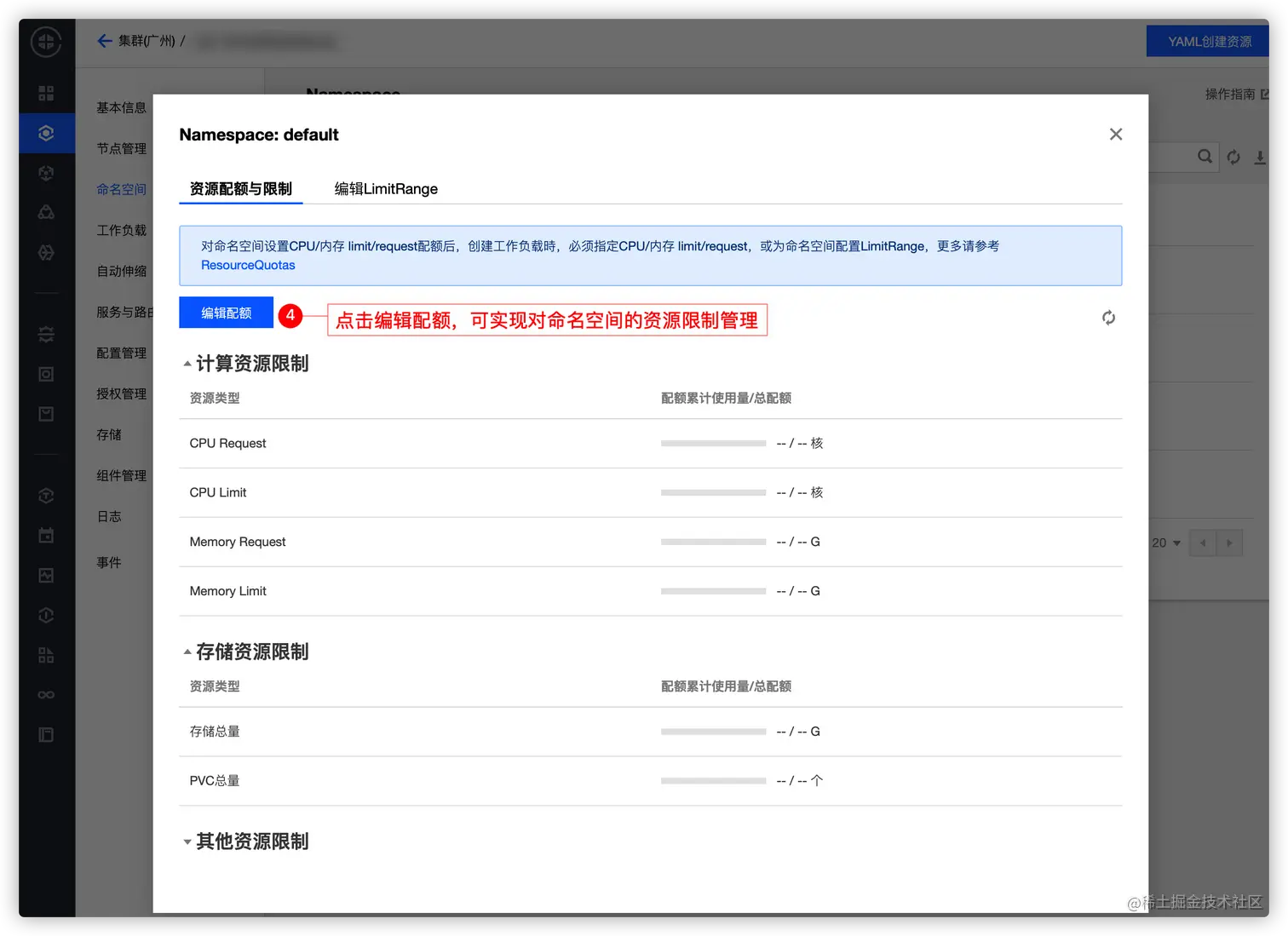This screenshot has width=1288, height=936.
Task: Click the Memory Limit usage bar
Action: (714, 591)
